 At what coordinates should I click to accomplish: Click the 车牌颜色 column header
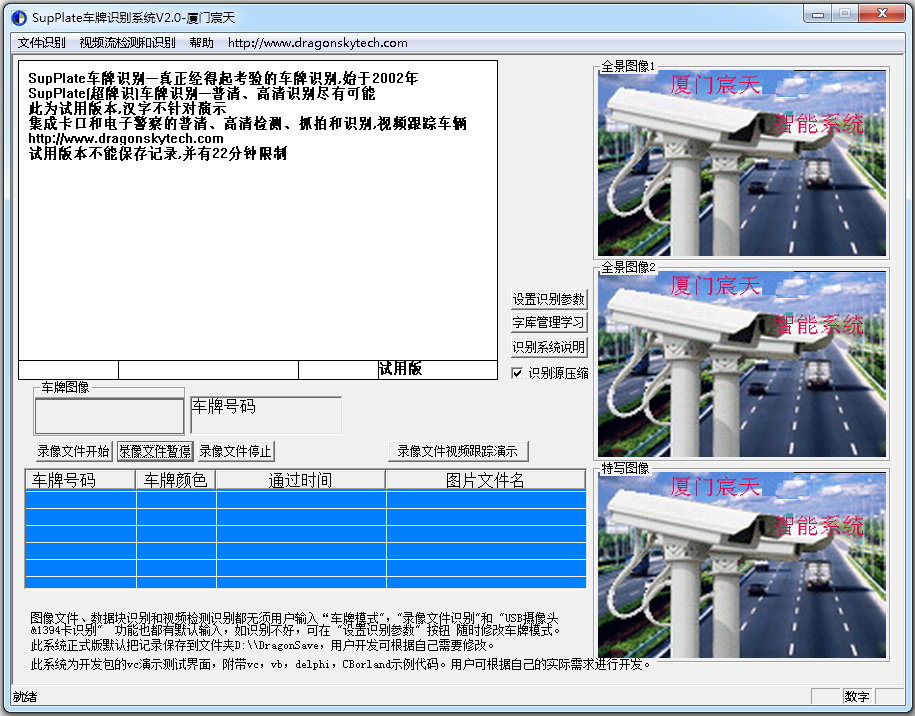[x=176, y=480]
